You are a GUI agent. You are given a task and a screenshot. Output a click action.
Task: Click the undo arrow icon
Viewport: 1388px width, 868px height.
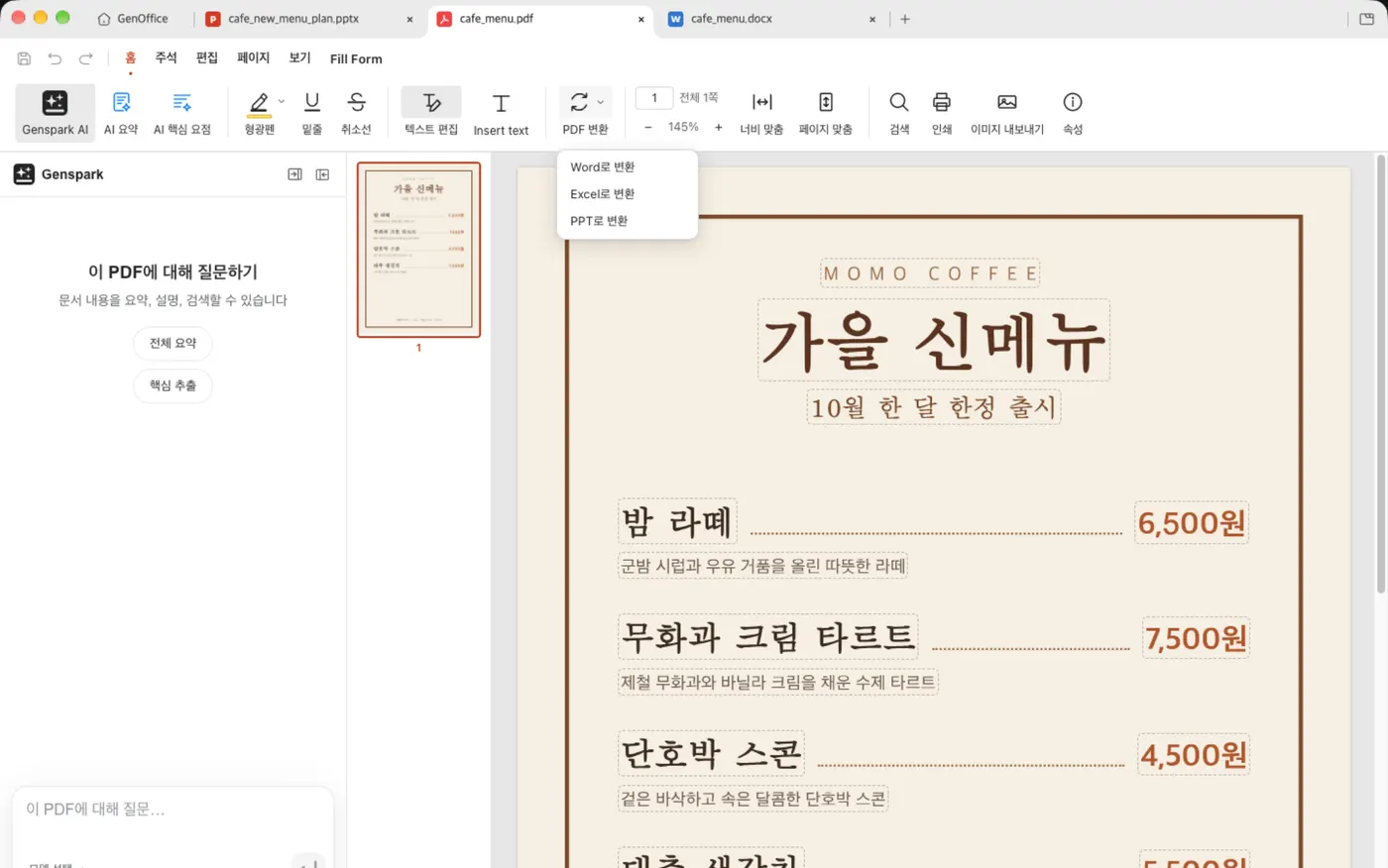[55, 59]
